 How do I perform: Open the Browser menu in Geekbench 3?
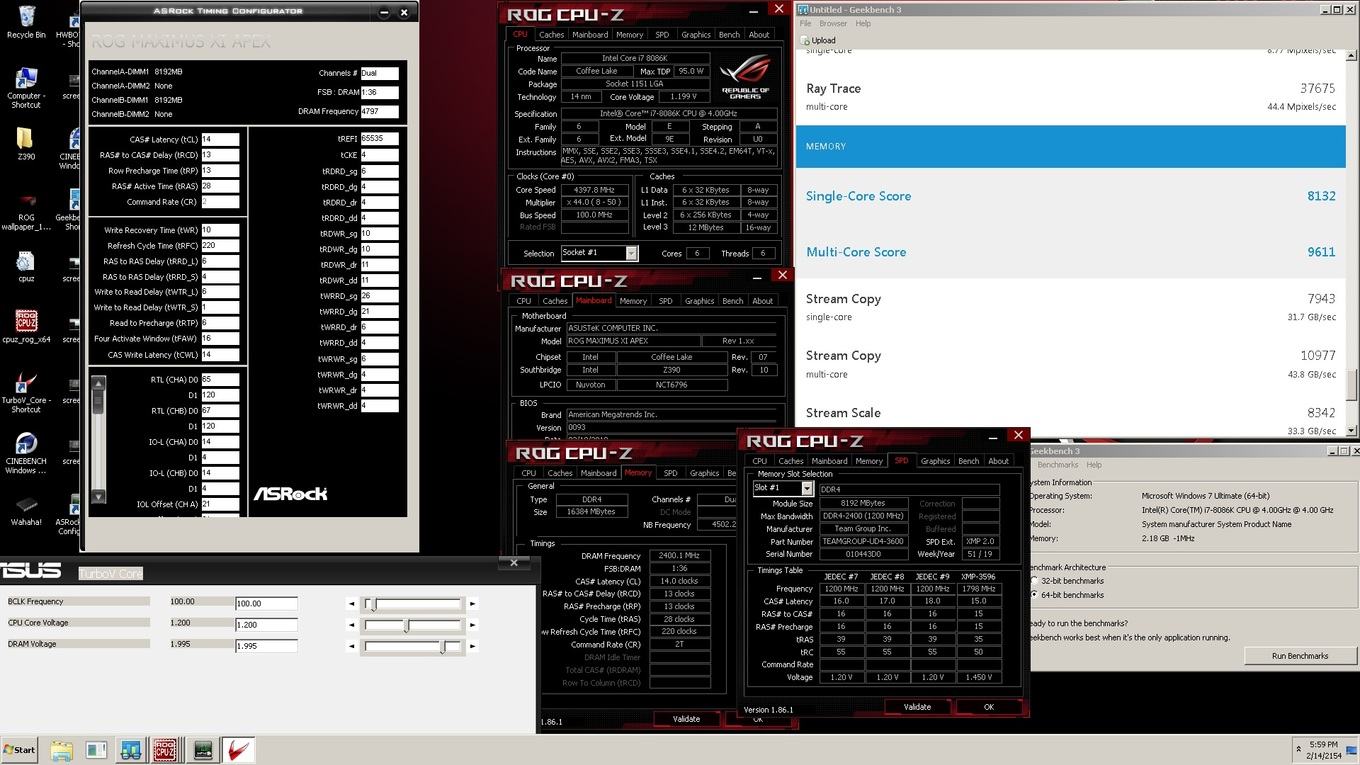[833, 23]
